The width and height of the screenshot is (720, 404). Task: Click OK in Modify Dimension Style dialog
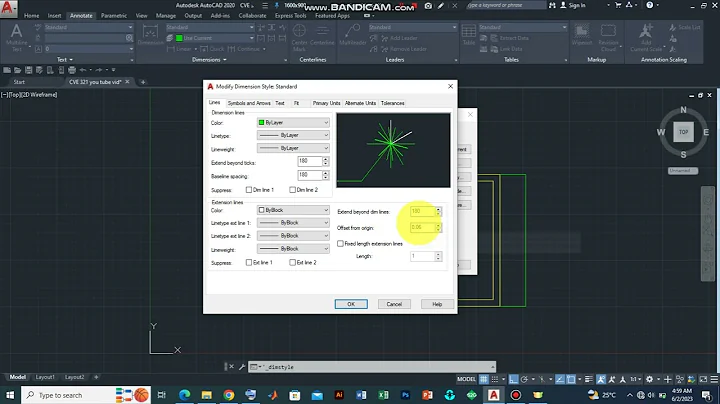click(x=351, y=304)
